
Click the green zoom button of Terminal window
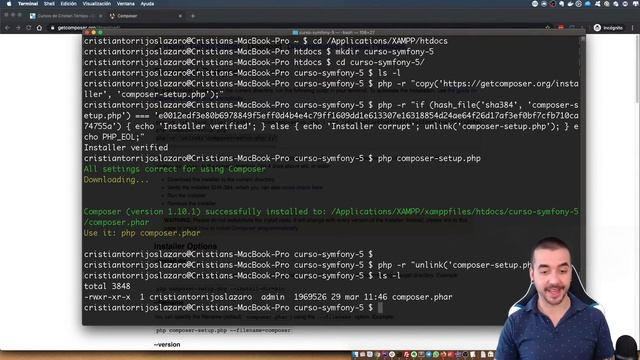100,32
